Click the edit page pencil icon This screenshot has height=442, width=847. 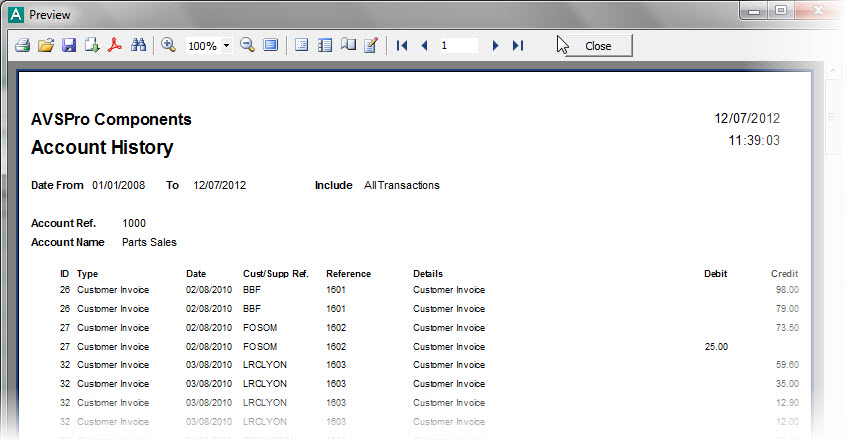(x=371, y=46)
